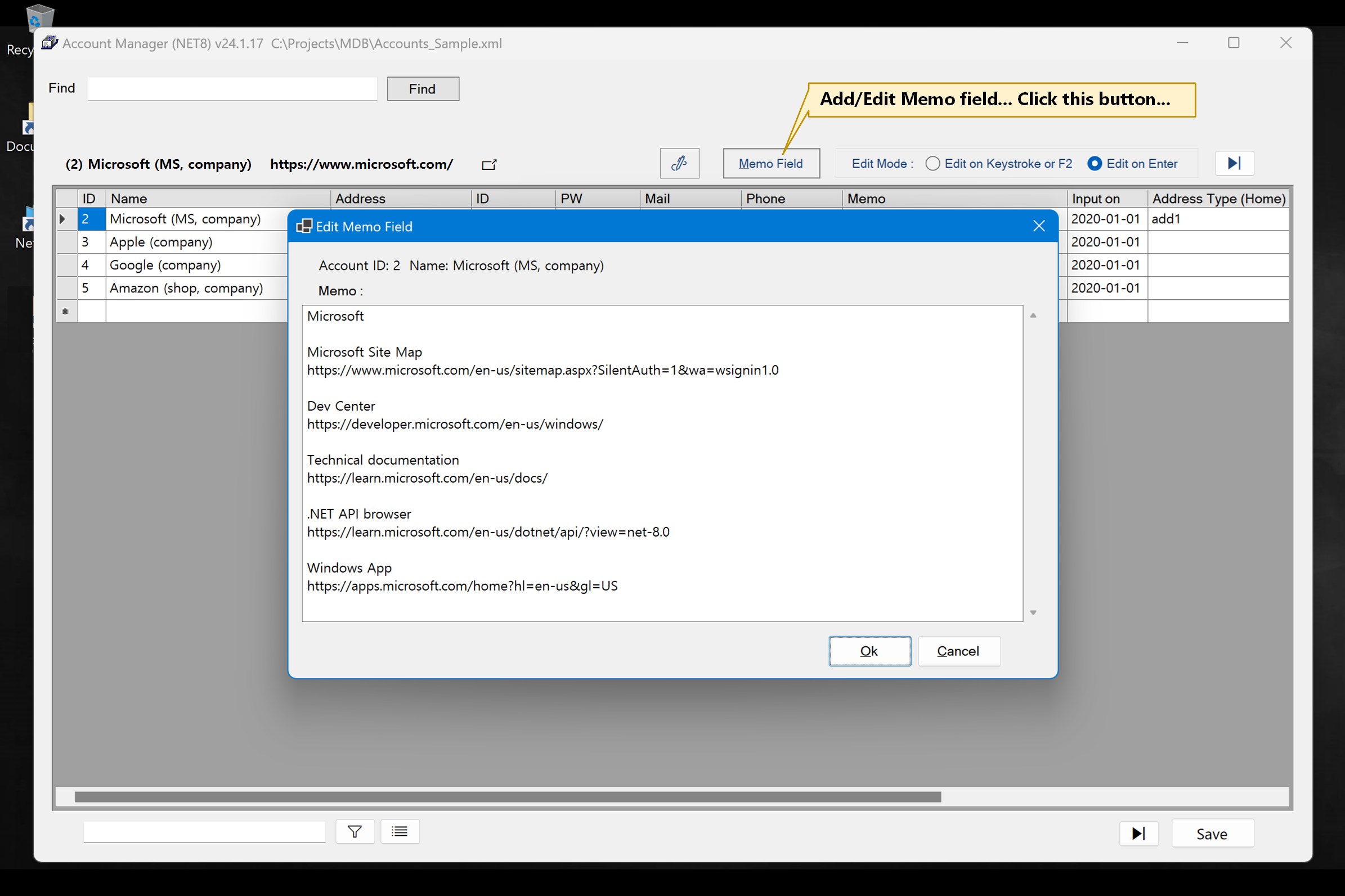
Task: Click the Find button
Action: pos(423,88)
